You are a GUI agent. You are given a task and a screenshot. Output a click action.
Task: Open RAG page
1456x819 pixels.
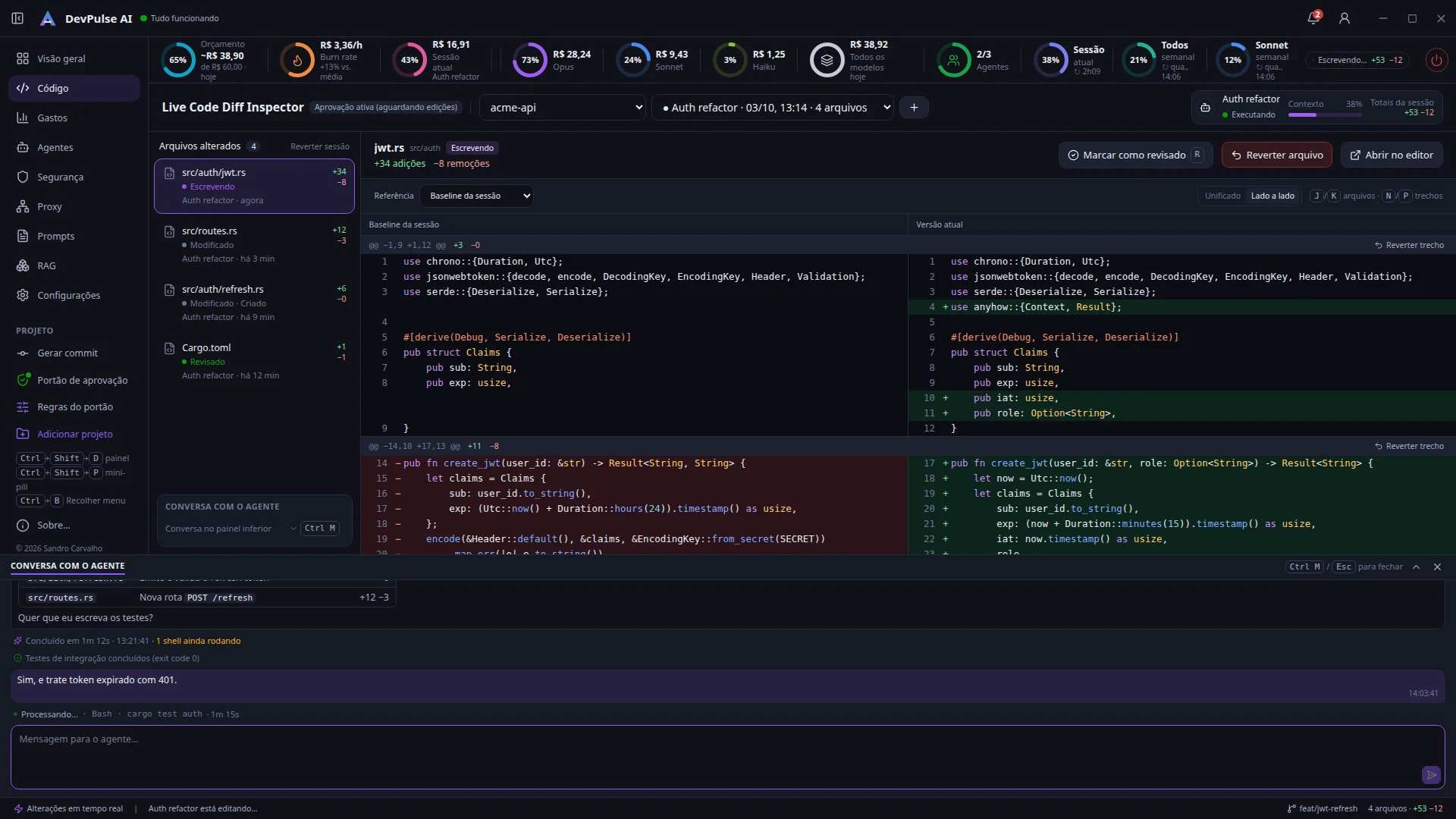pos(74,265)
